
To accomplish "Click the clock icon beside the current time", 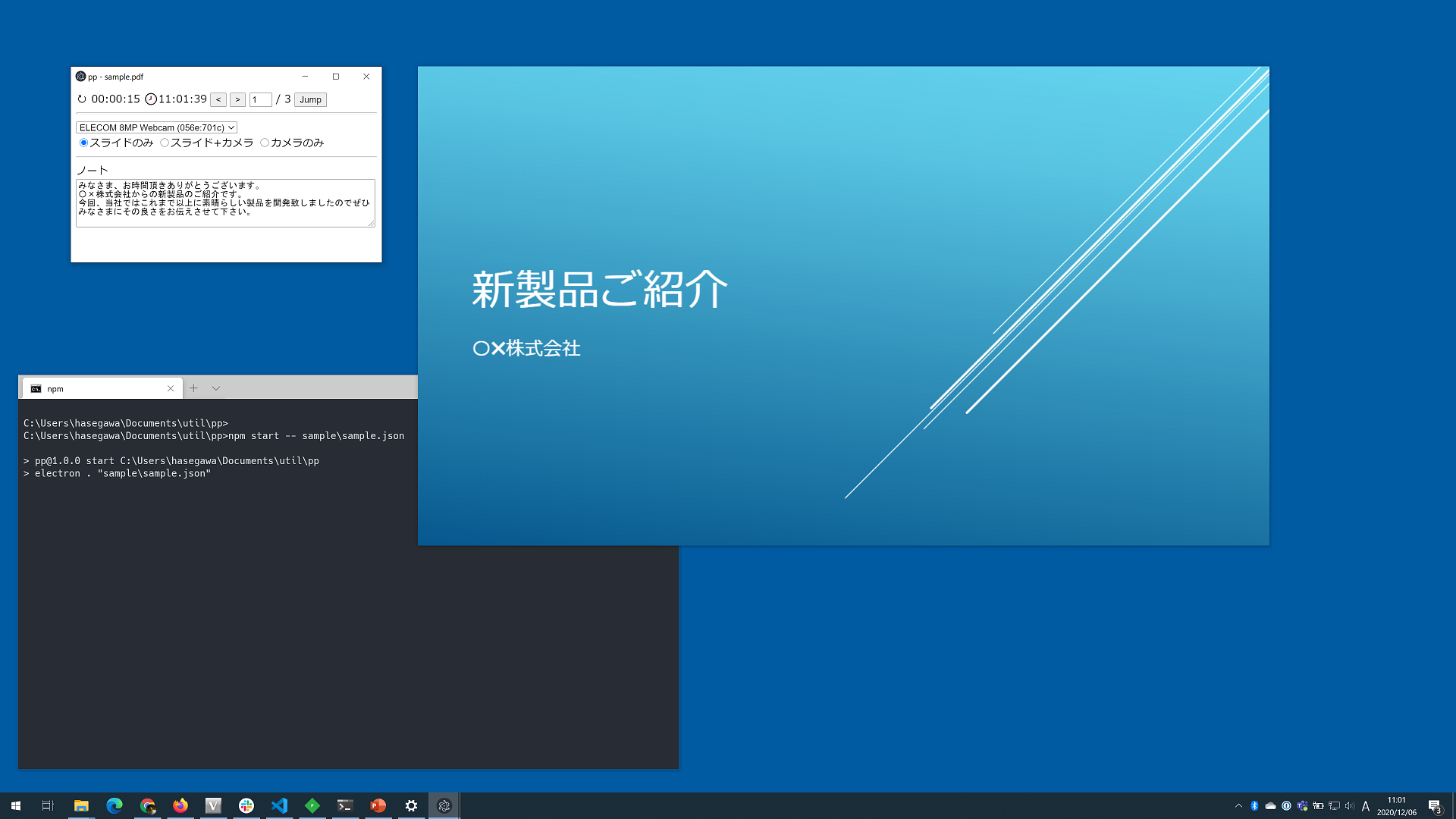I will coord(151,99).
